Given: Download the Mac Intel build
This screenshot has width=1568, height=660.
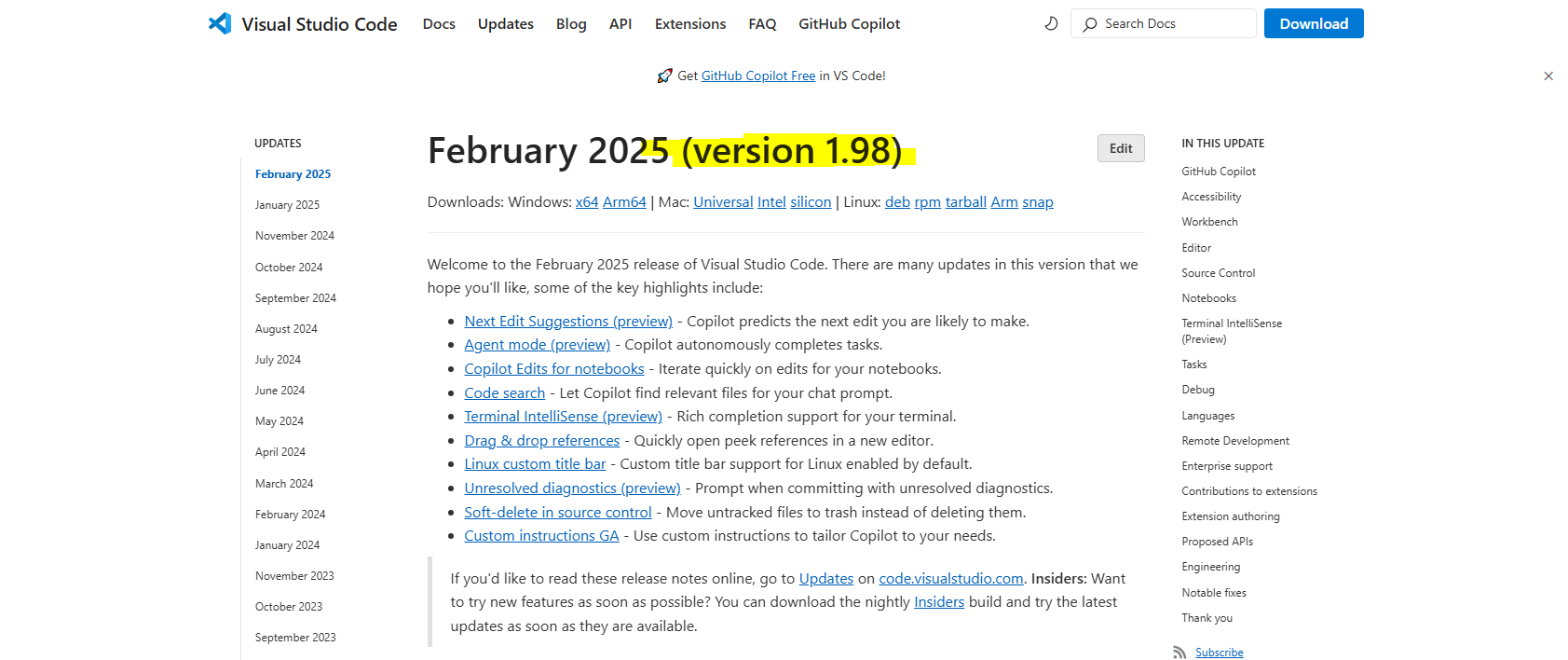Looking at the screenshot, I should (771, 202).
